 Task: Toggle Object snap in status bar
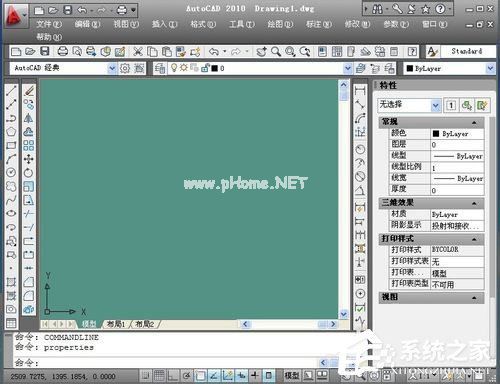[200, 376]
